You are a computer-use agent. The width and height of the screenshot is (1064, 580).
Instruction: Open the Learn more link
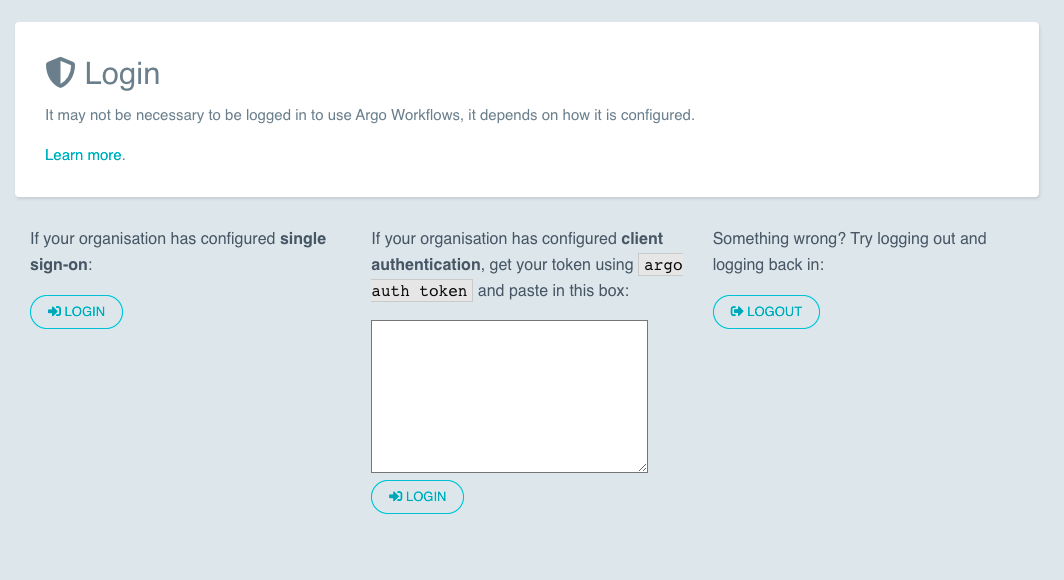82,155
